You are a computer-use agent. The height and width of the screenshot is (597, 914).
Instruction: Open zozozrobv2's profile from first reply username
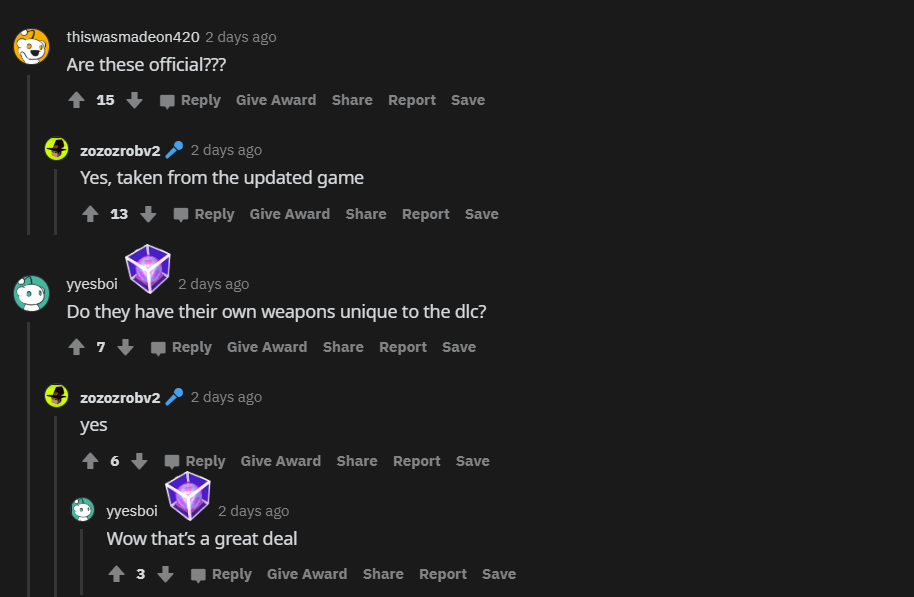(x=120, y=151)
